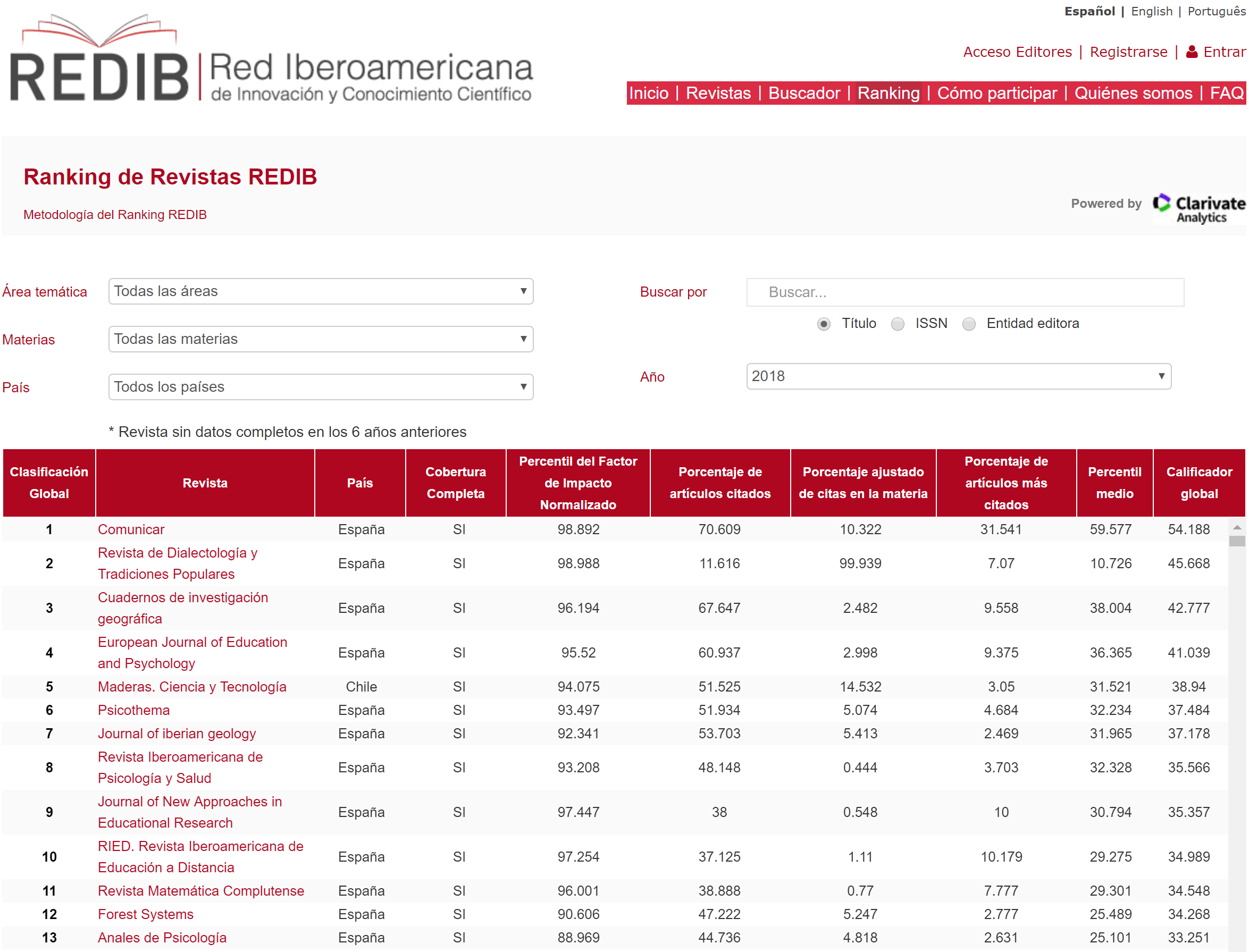The height and width of the screenshot is (952, 1249).
Task: Open the FAQ menu item
Action: coord(1226,93)
